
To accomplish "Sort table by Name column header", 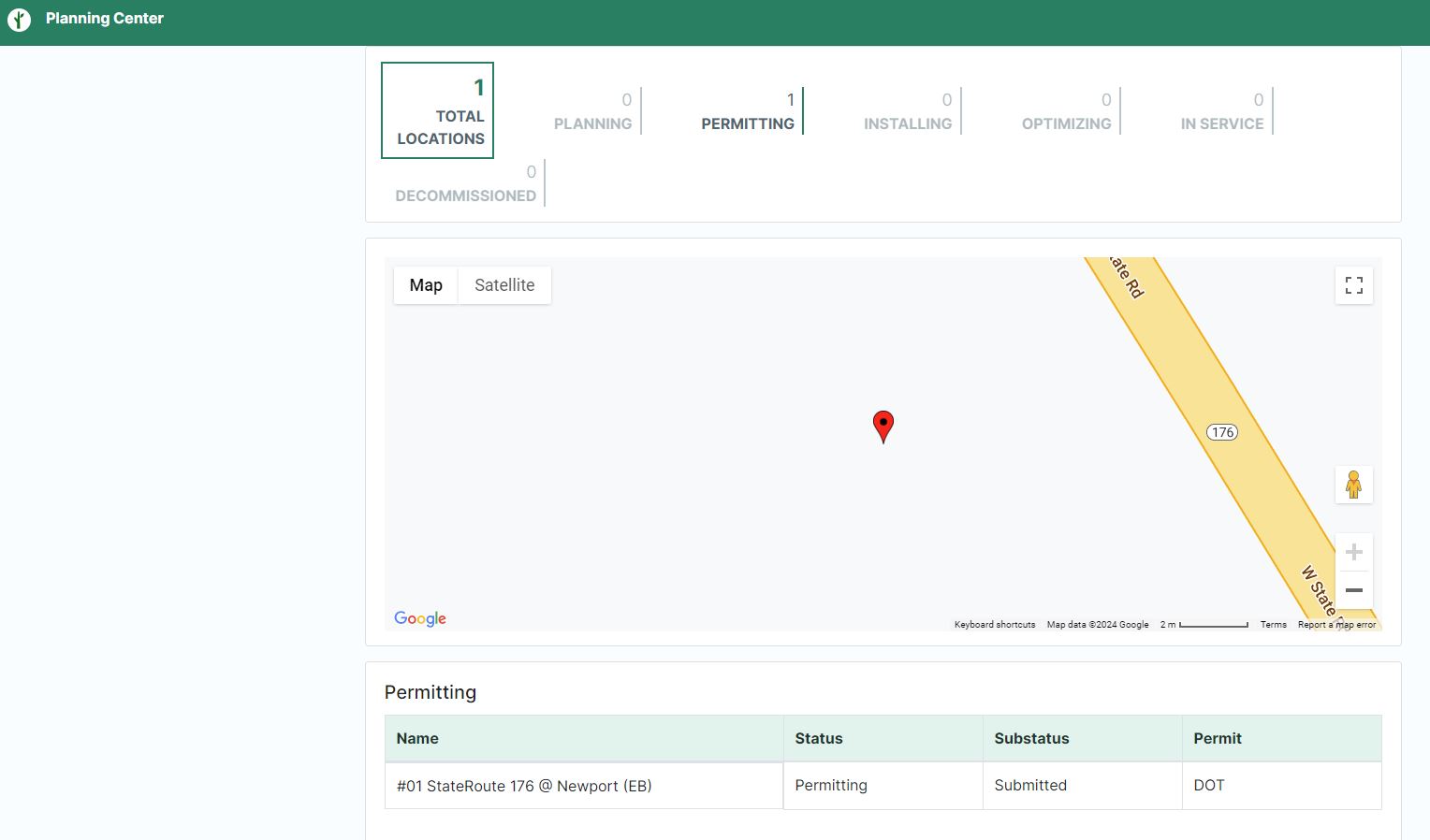I will click(417, 738).
